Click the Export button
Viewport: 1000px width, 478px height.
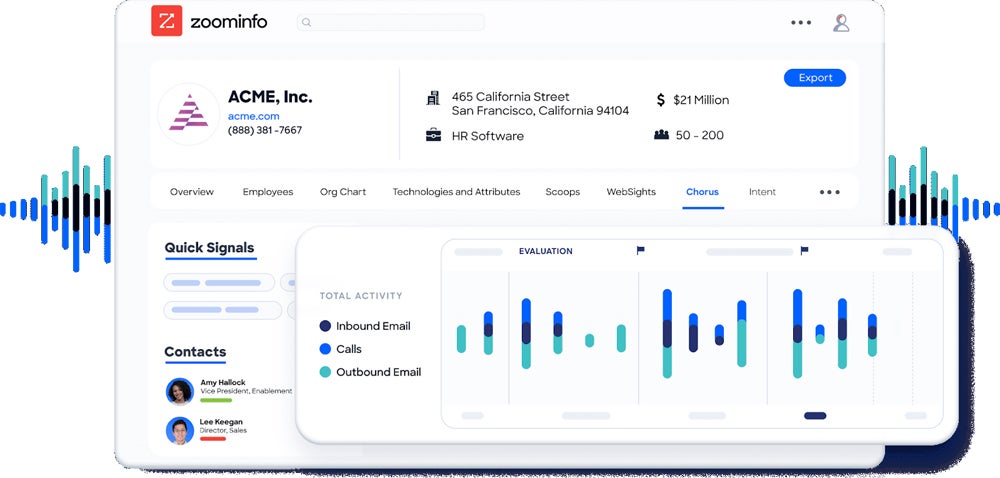[x=815, y=78]
